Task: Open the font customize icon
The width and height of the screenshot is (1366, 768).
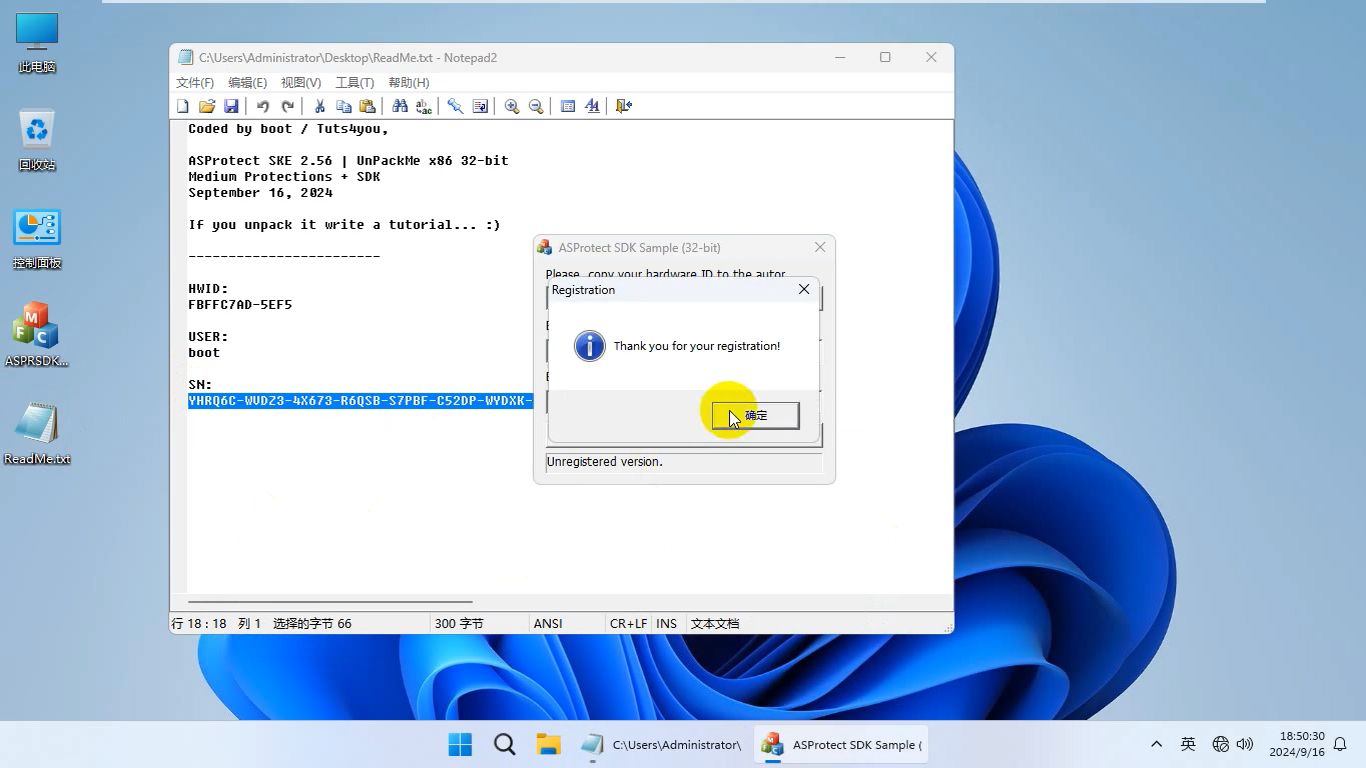Action: click(x=592, y=106)
